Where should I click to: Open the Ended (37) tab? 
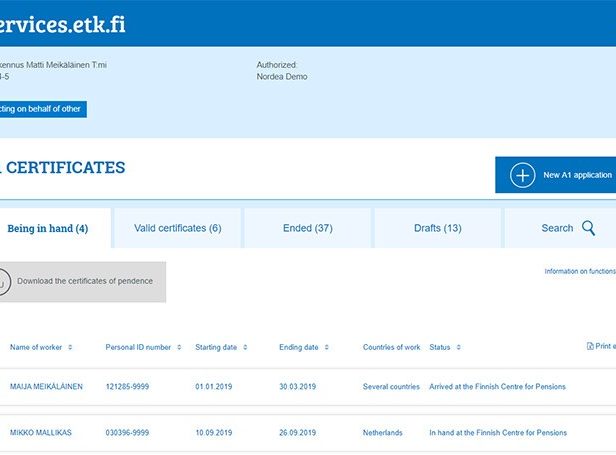[307, 228]
